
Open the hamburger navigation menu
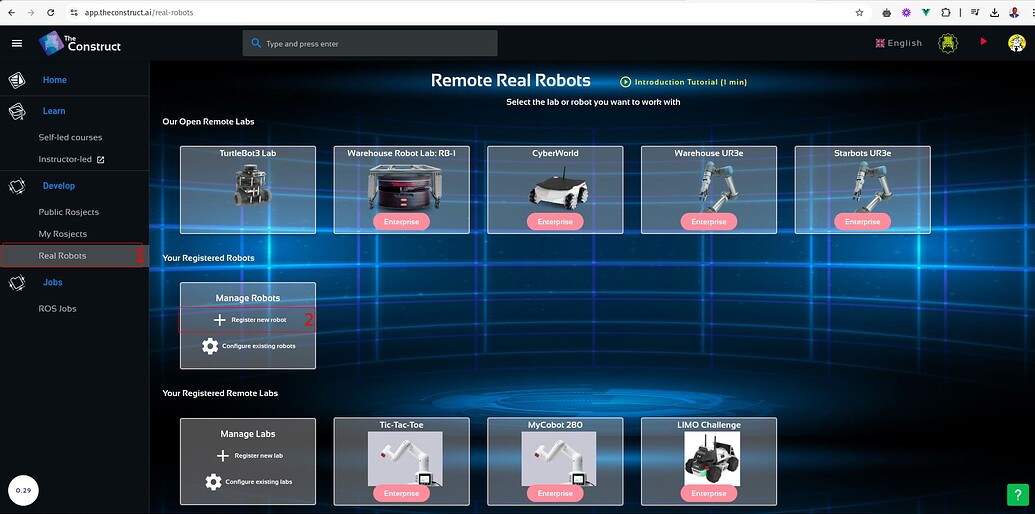point(17,44)
